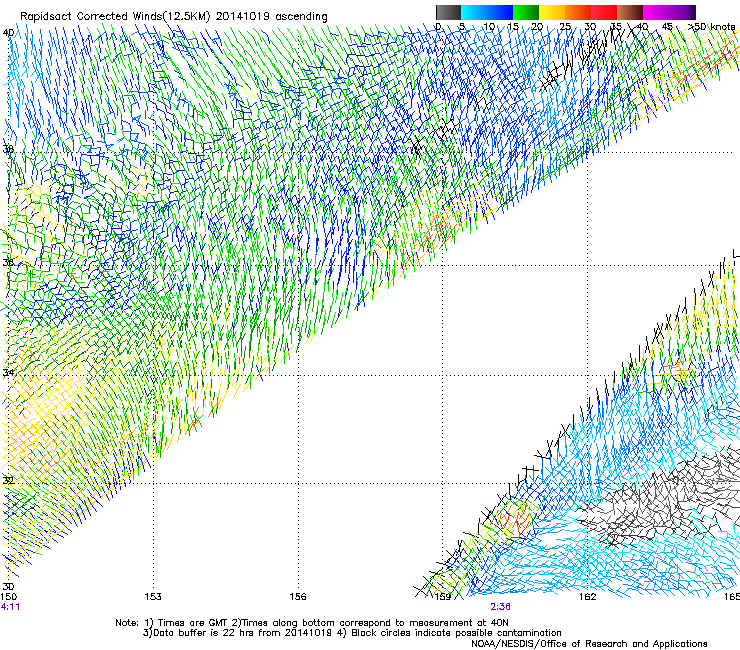Click the latitude label '40'

click(8, 33)
